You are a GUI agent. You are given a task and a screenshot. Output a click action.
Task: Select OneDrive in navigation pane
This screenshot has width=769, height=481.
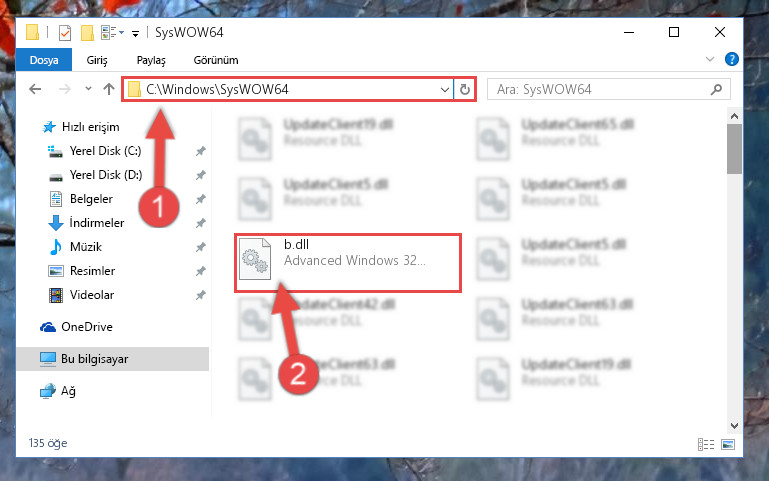(x=87, y=327)
